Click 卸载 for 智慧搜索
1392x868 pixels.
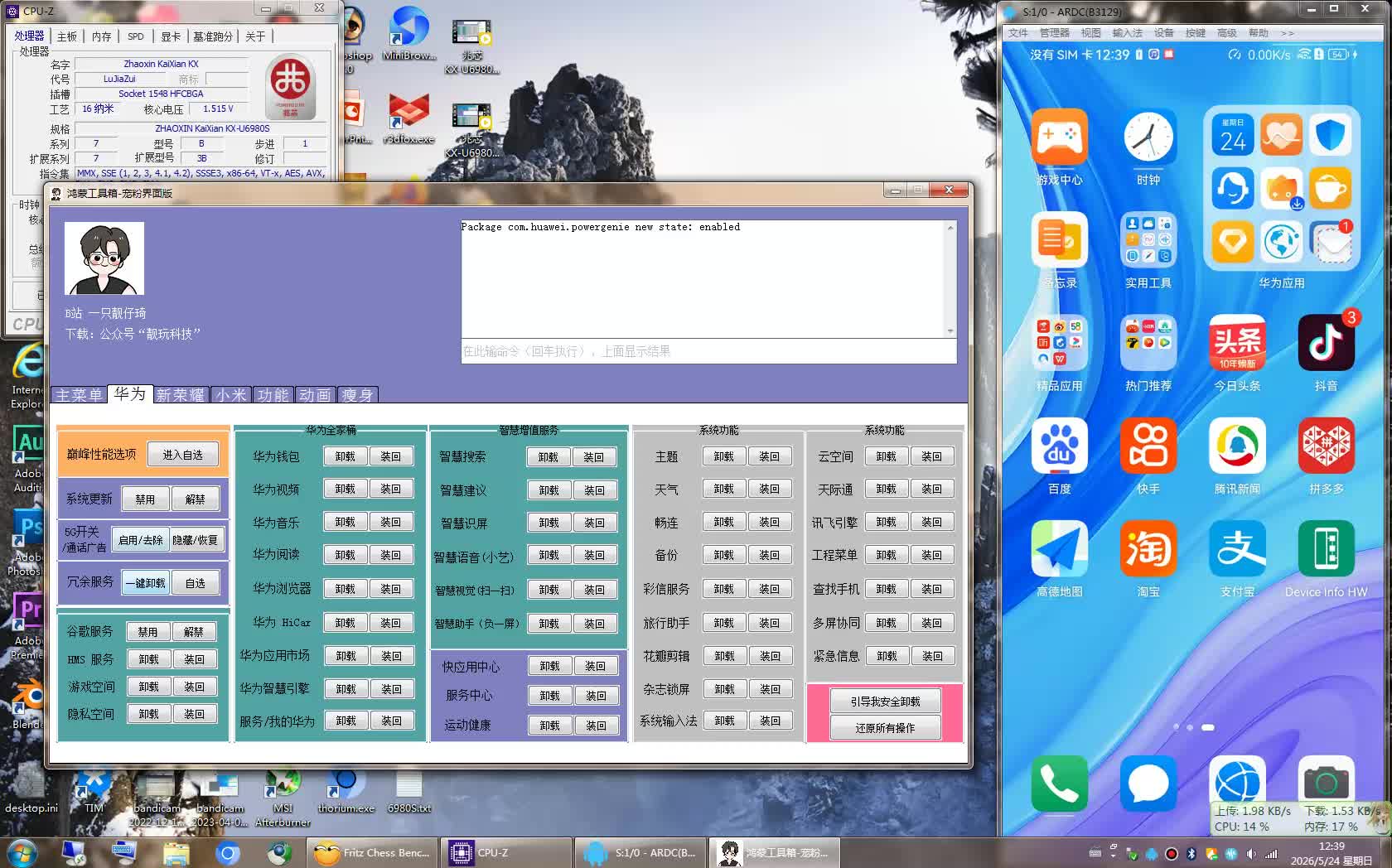pyautogui.click(x=548, y=457)
